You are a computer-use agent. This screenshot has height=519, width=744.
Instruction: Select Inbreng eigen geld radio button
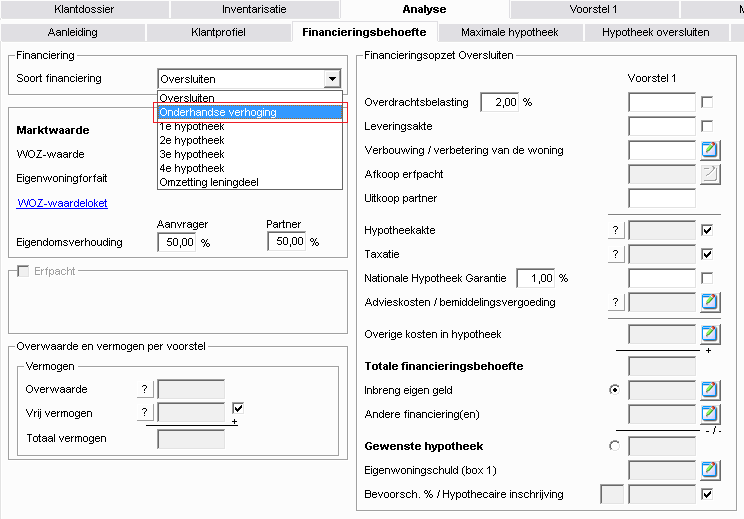point(614,390)
